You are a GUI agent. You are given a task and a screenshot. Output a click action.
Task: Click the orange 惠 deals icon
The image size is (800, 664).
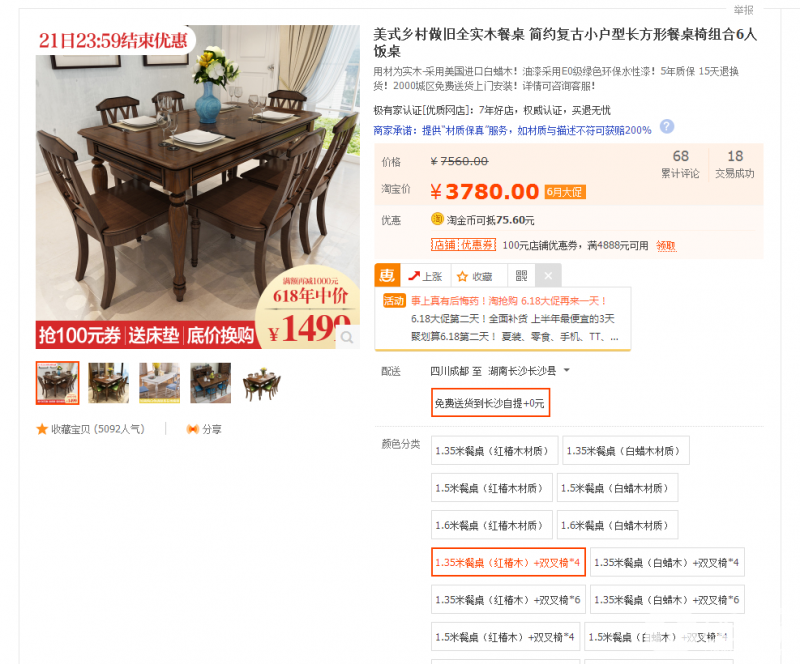[x=387, y=276]
